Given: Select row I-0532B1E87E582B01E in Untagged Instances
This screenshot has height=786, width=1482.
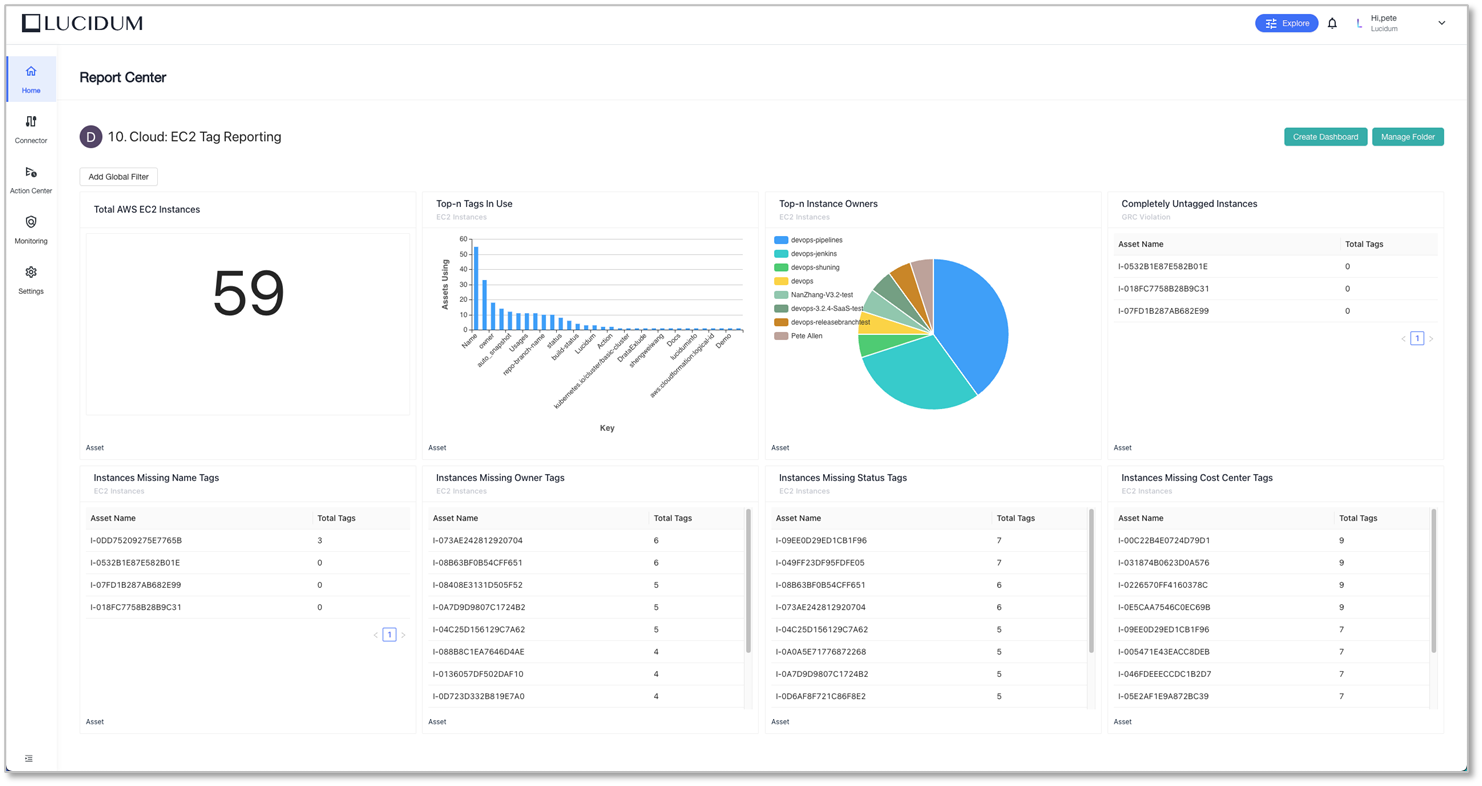Looking at the screenshot, I should tap(1276, 267).
